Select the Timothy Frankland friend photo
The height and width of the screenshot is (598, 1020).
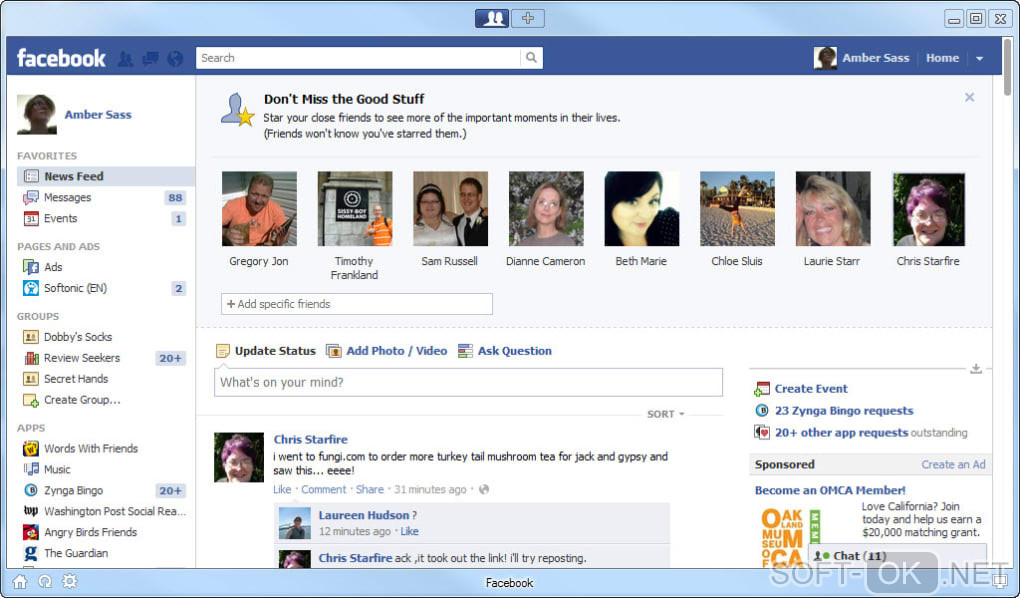[355, 209]
